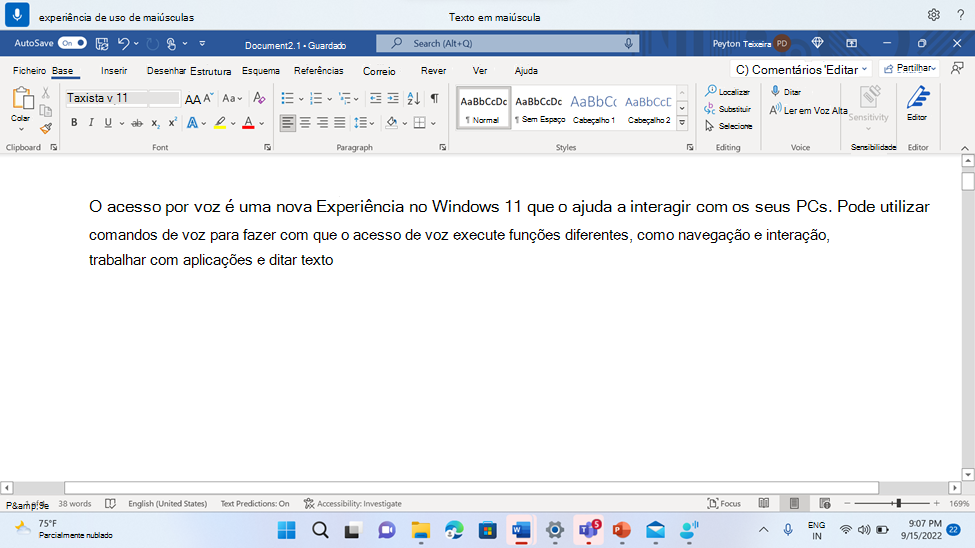975x548 pixels.
Task: Open the Editar mode dropdown
Action: click(846, 70)
